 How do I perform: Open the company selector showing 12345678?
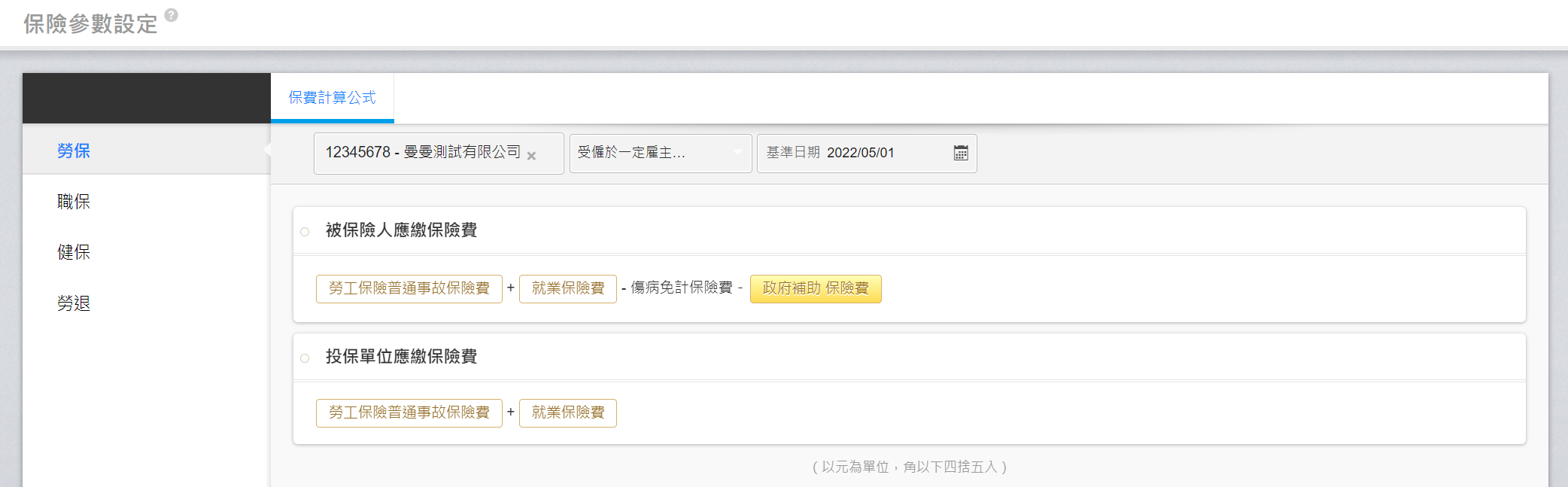421,153
